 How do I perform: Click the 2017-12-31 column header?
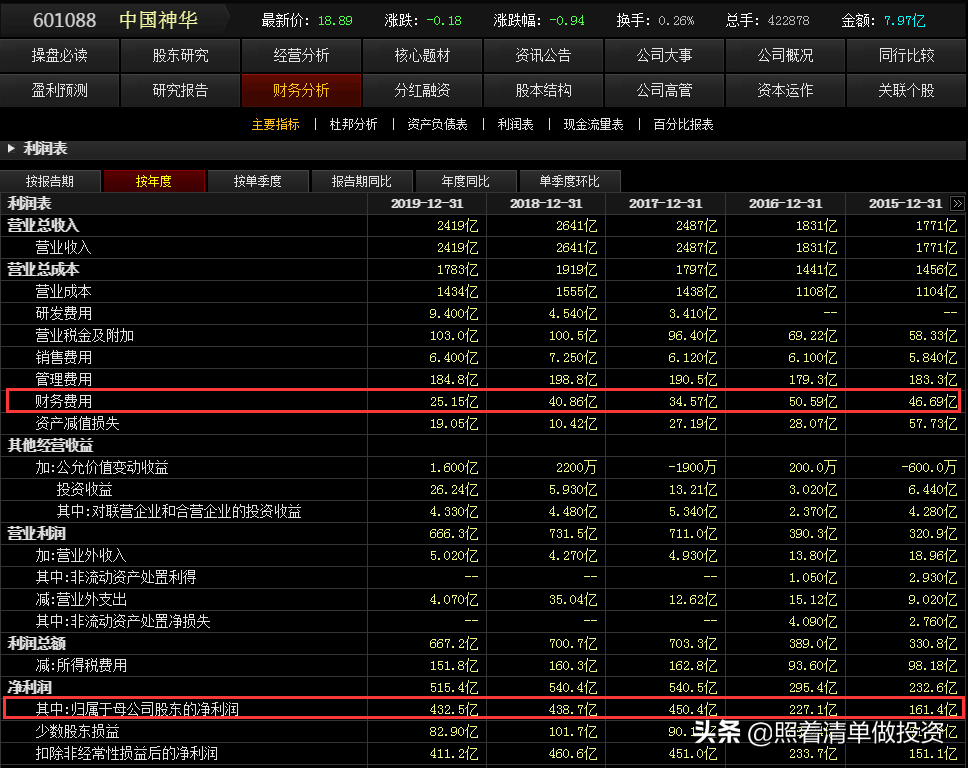point(666,204)
